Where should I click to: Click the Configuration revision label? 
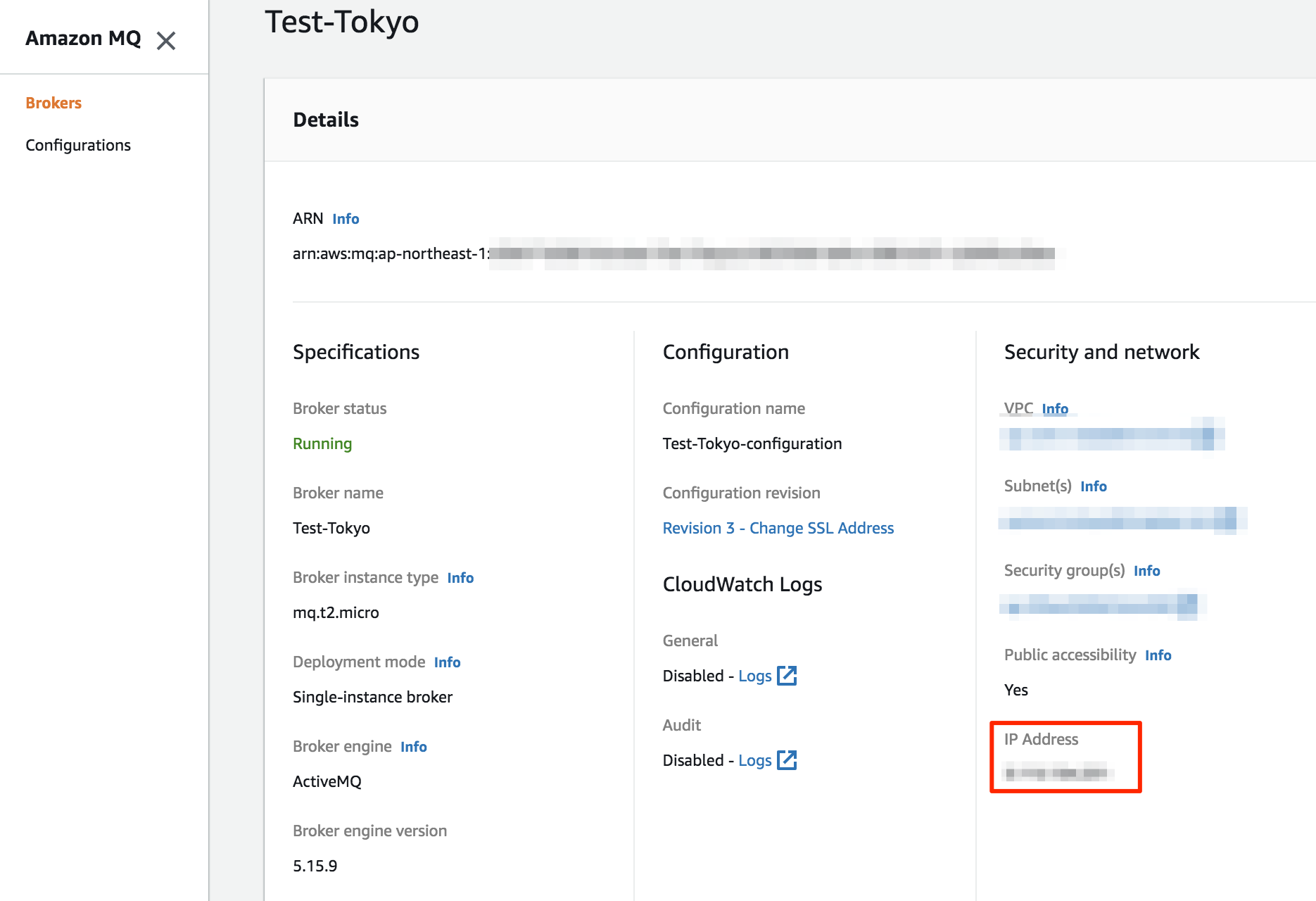pyautogui.click(x=741, y=493)
